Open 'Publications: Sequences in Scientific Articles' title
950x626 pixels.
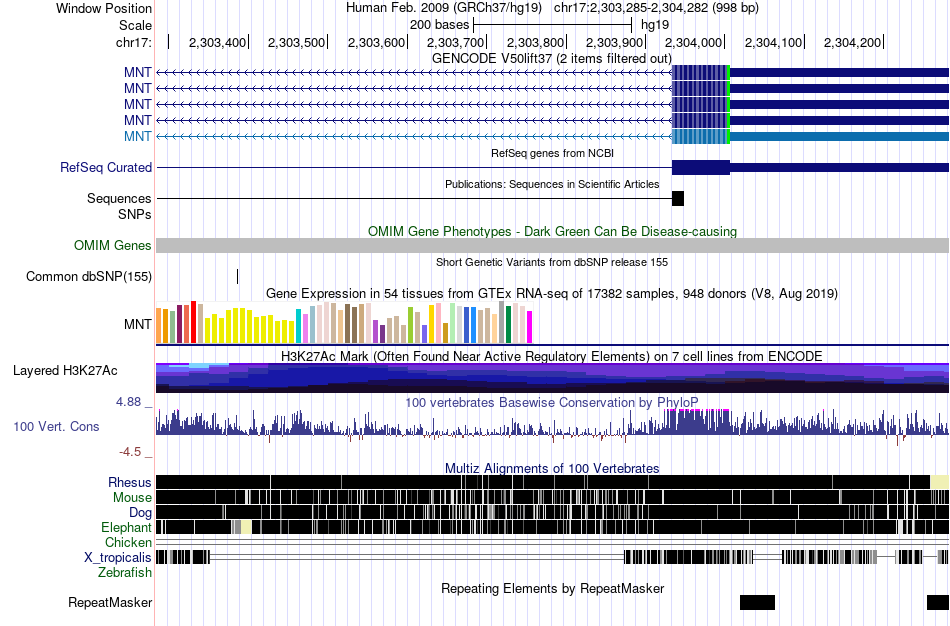tap(552, 184)
